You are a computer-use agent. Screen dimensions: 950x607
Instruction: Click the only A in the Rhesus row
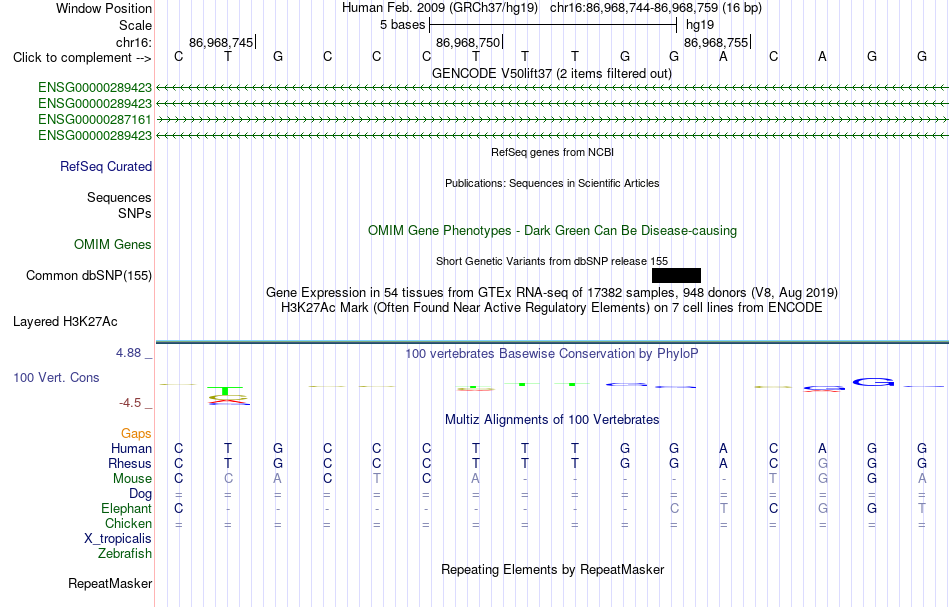coord(723,463)
